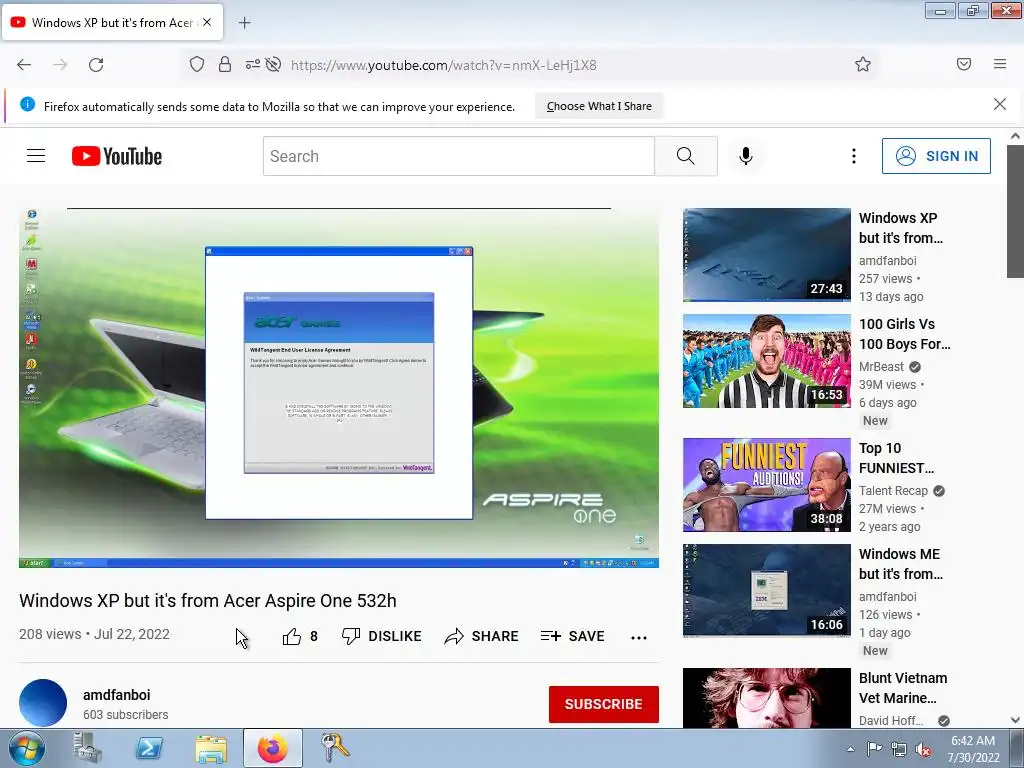Click the YouTube logo to go home
Image resolution: width=1024 pixels, height=768 pixels.
pos(117,156)
